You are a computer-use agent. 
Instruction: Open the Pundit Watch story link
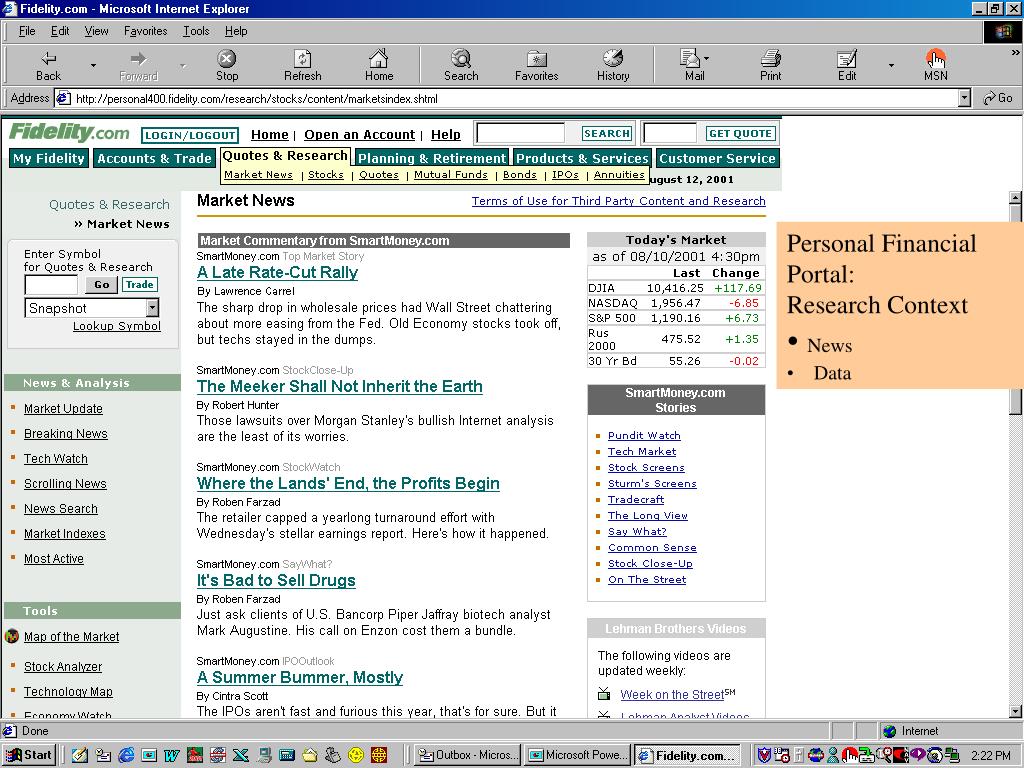(x=644, y=436)
